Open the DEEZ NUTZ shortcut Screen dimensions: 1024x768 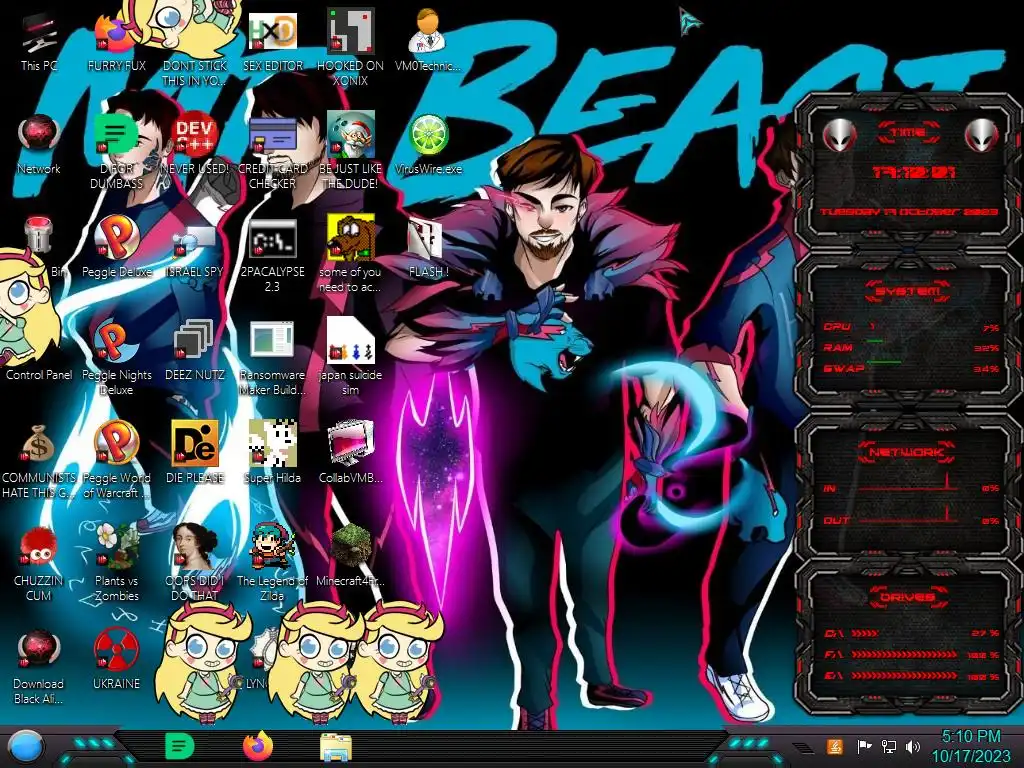tap(195, 351)
